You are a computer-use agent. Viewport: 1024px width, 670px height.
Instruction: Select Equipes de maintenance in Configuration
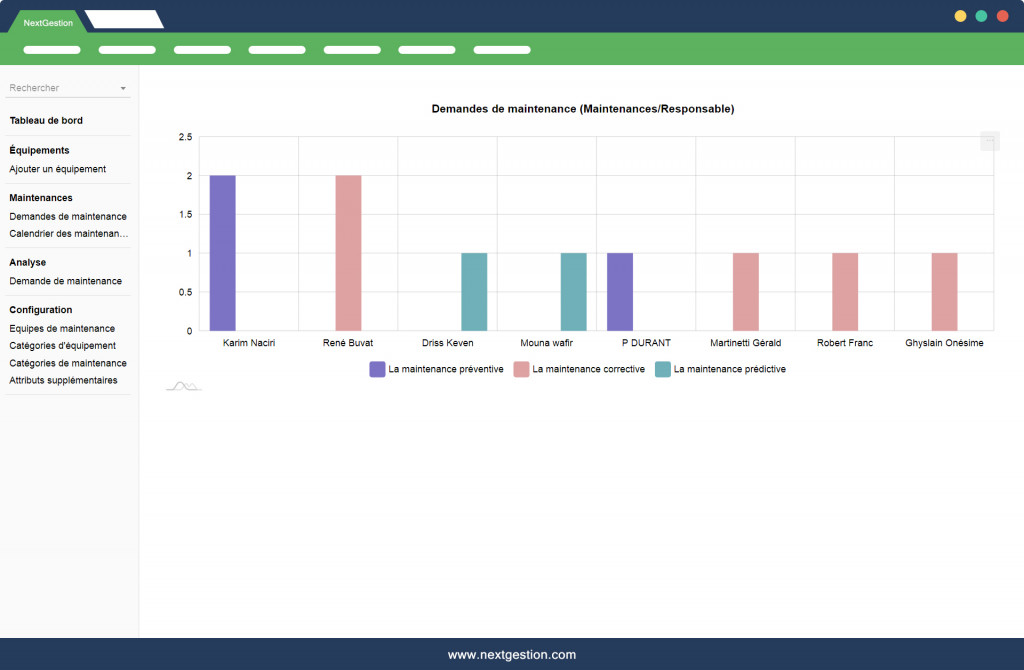[62, 328]
